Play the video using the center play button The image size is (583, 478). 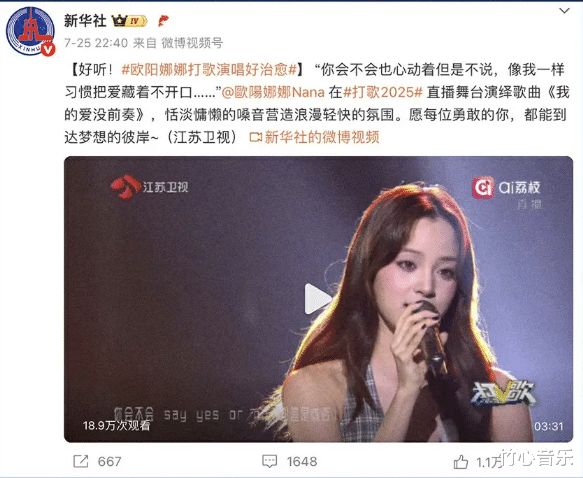pyautogui.click(x=317, y=298)
